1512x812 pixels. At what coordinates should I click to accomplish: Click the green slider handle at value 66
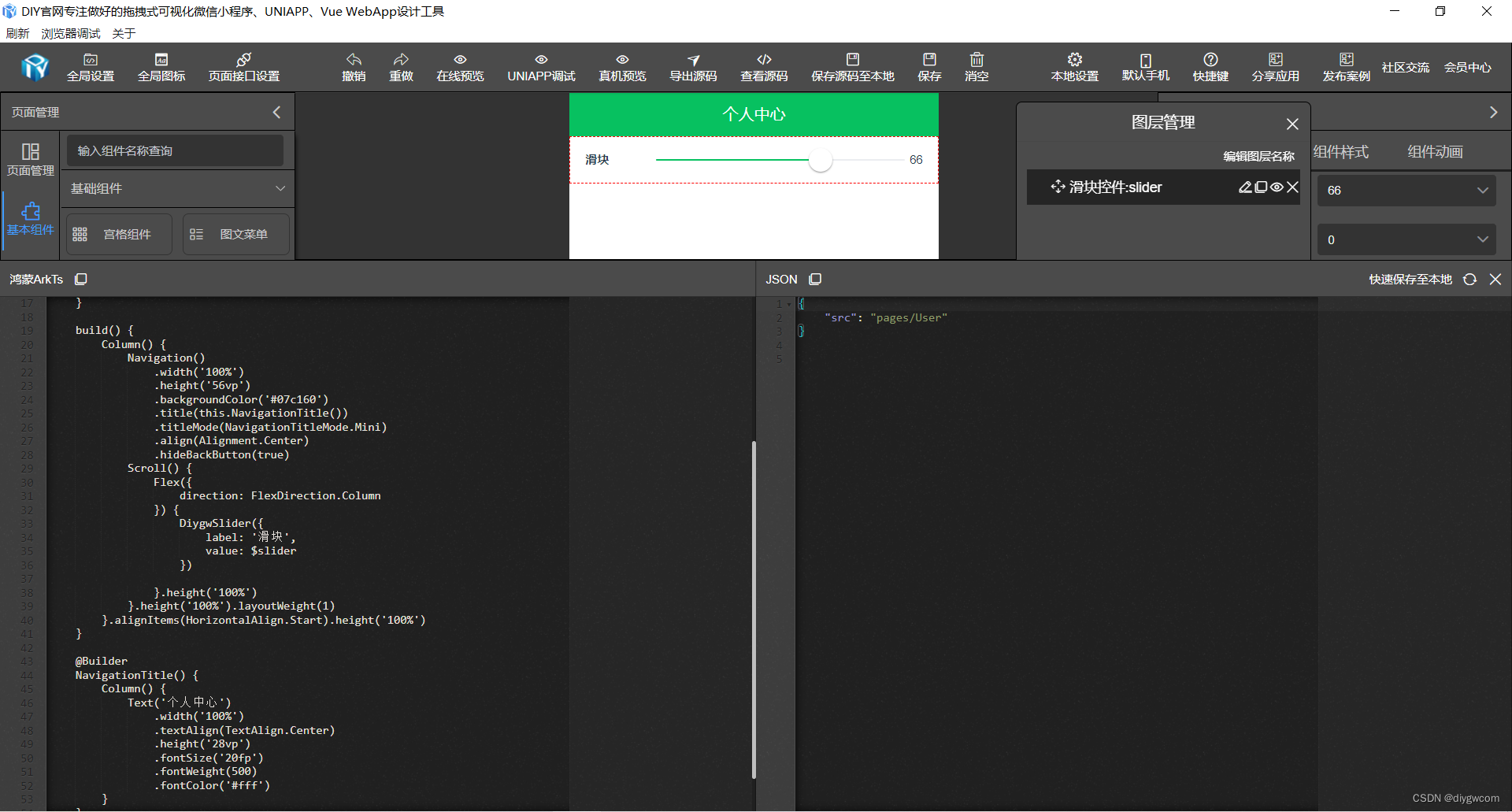click(x=821, y=160)
